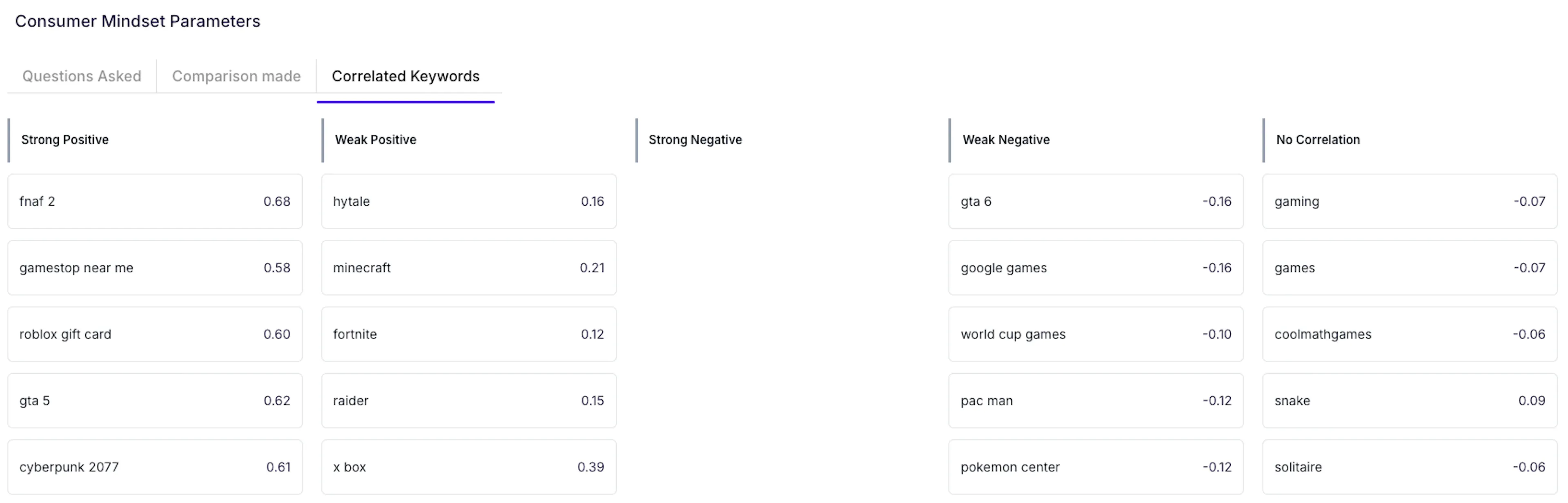Select the cyberpunk 2077 keyword card
The width and height of the screenshot is (1568, 503).
pyautogui.click(x=155, y=467)
